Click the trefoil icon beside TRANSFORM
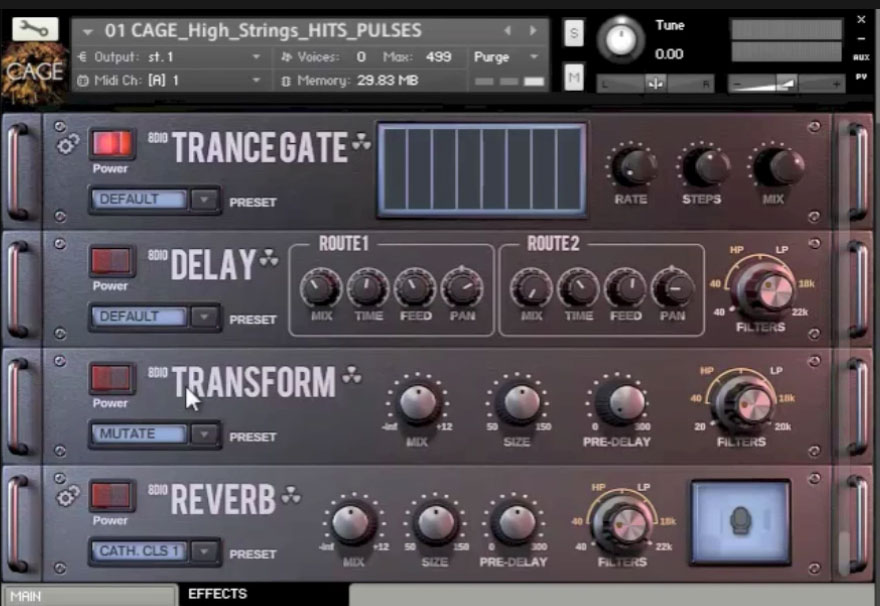Viewport: 880px width, 606px height. click(352, 374)
